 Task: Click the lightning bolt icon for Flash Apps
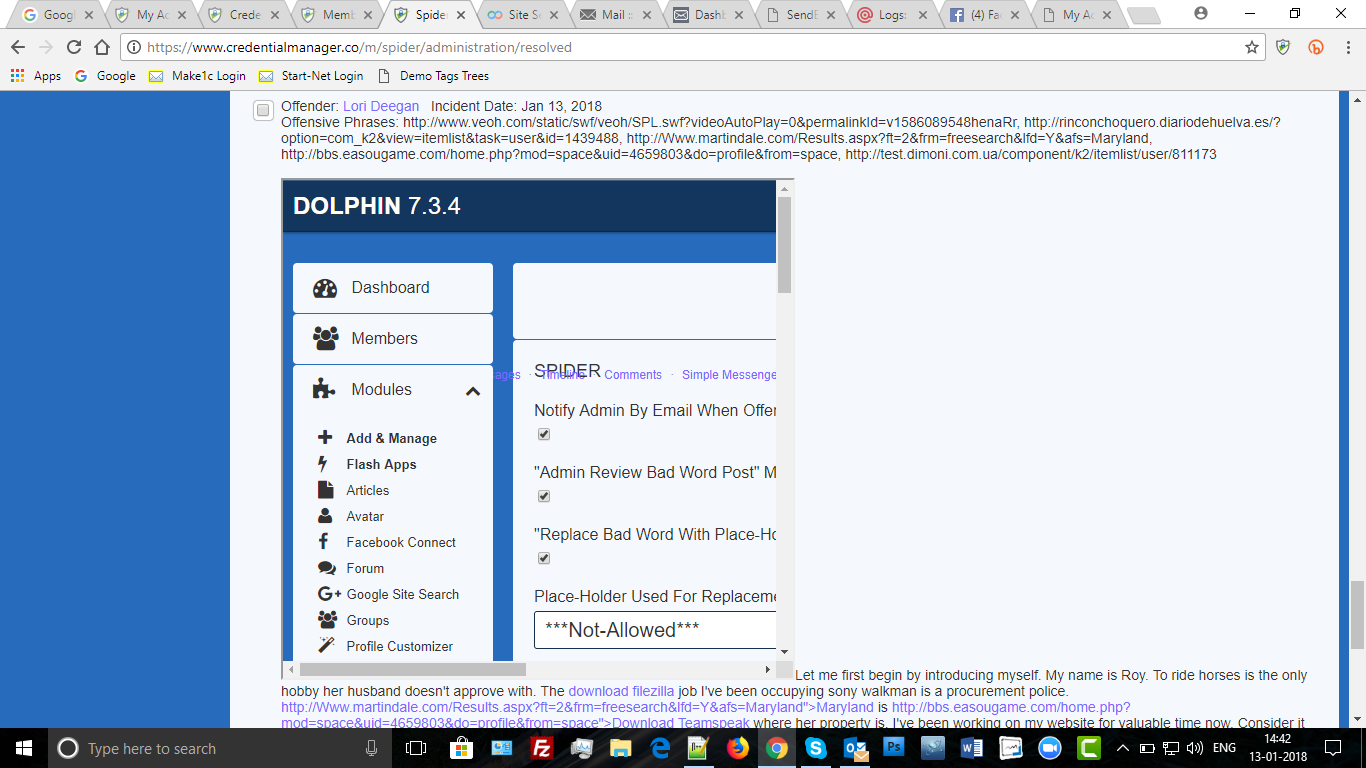[323, 464]
